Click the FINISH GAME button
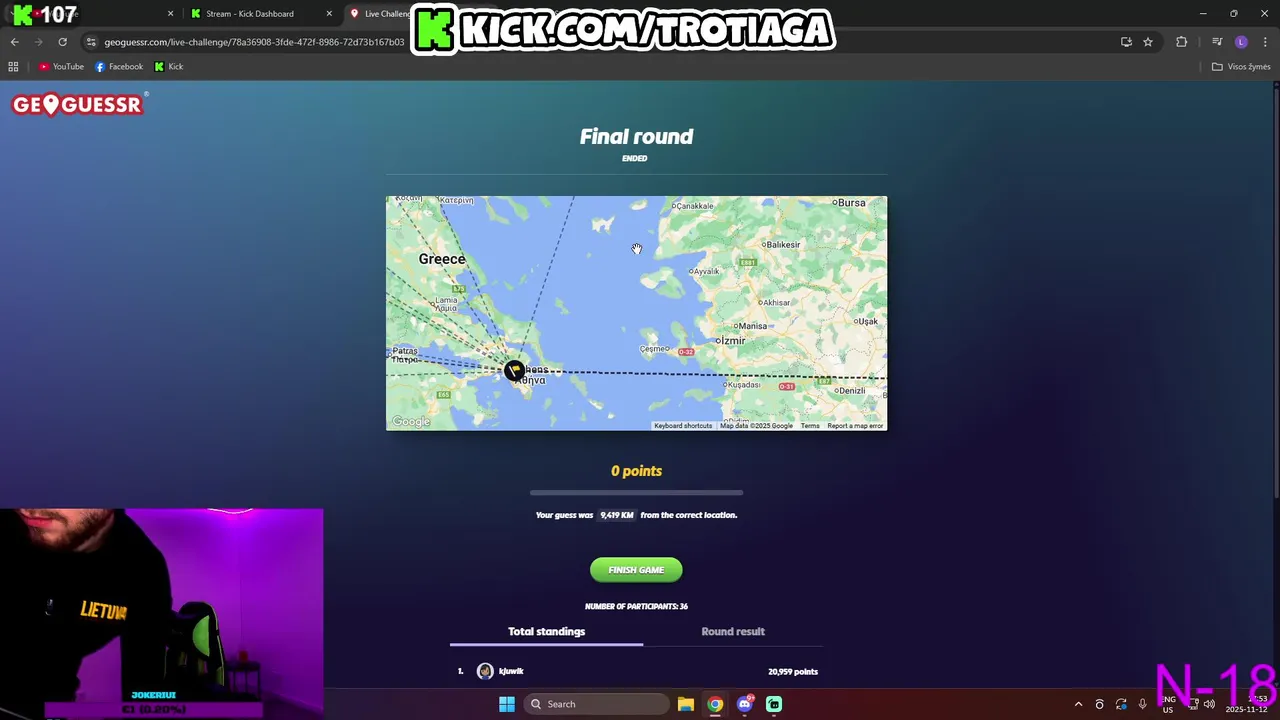This screenshot has height=720, width=1280. click(x=636, y=570)
